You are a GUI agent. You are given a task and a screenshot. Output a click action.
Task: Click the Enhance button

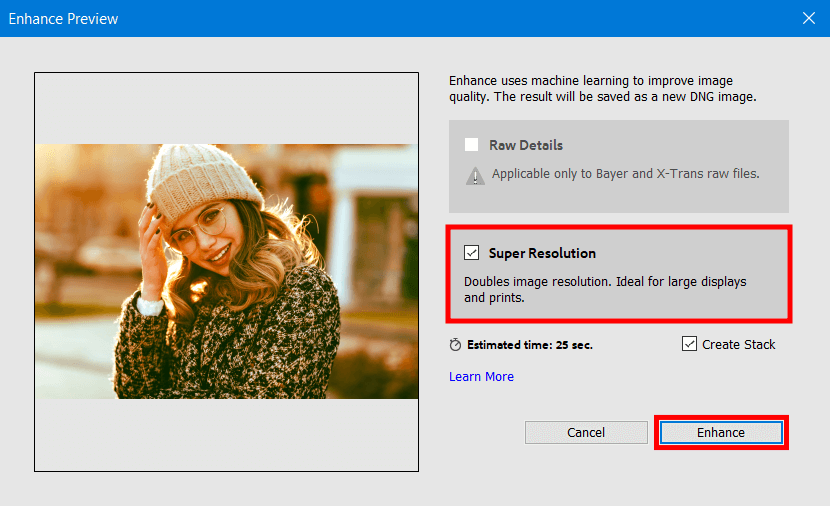point(721,432)
